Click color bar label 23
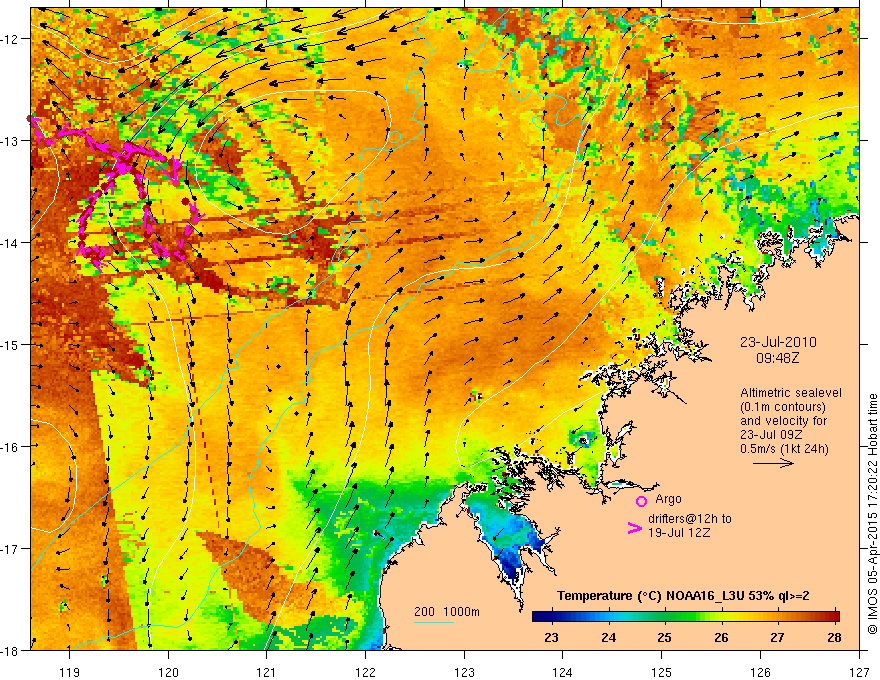This screenshot has height=680, width=880. pos(551,637)
